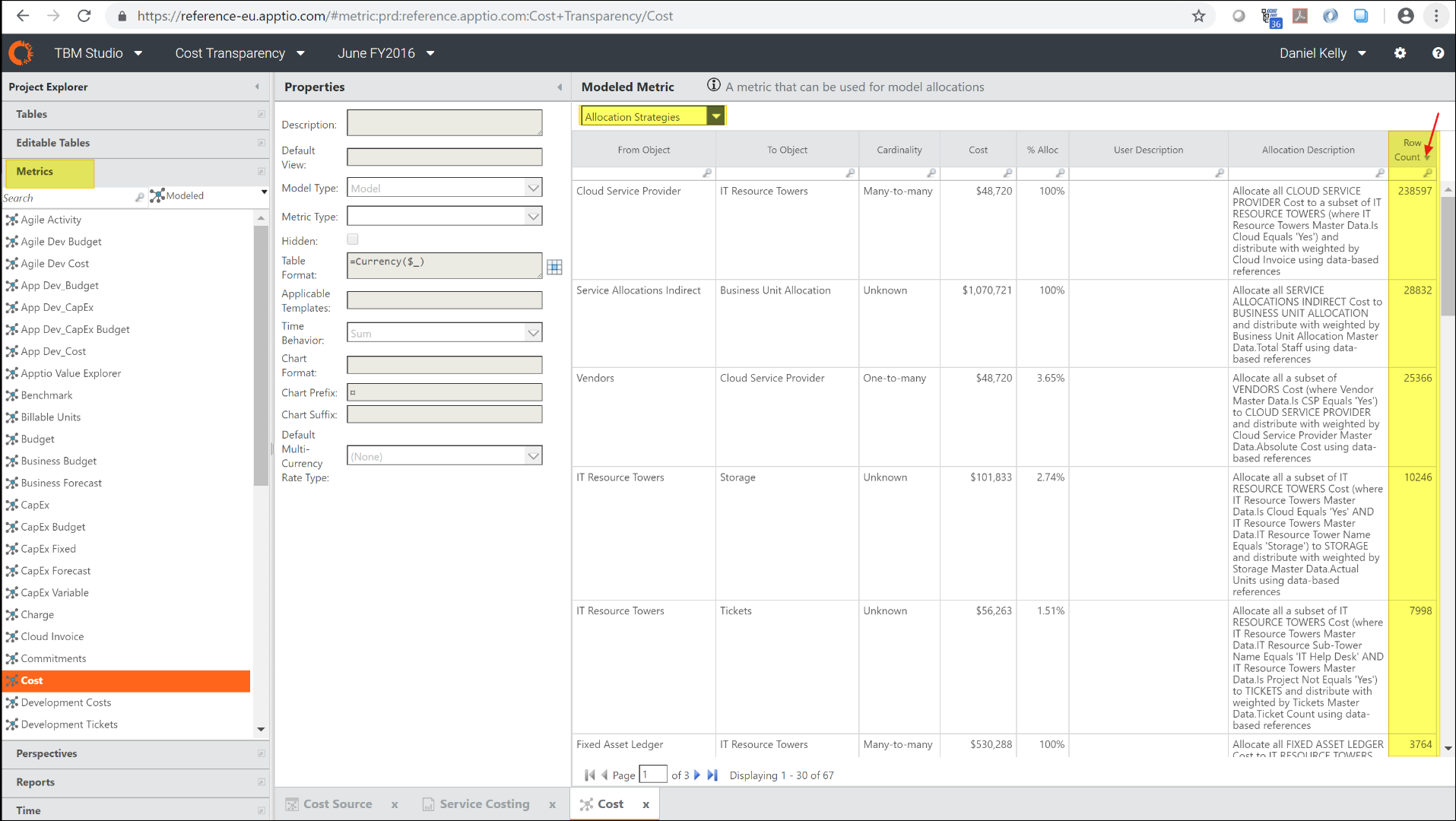Click the table format grid icon
The width and height of the screenshot is (1456, 821).
554,267
